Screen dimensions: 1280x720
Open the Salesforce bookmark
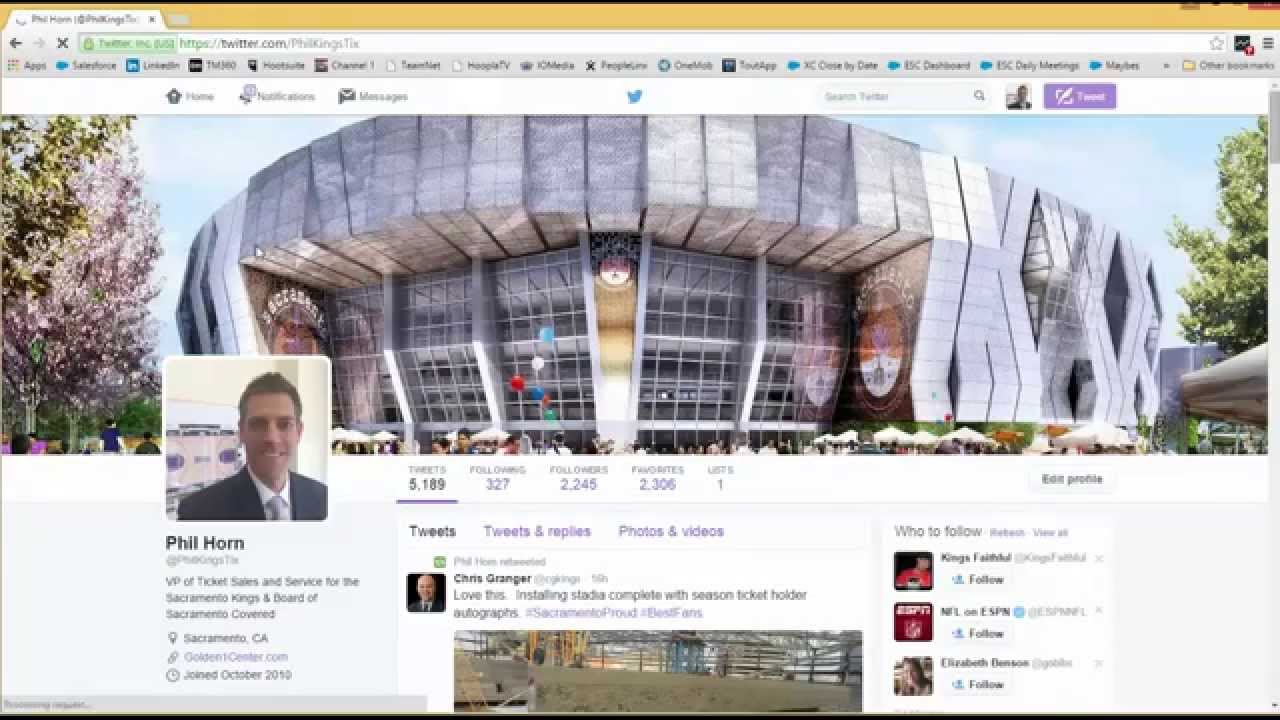(86, 66)
